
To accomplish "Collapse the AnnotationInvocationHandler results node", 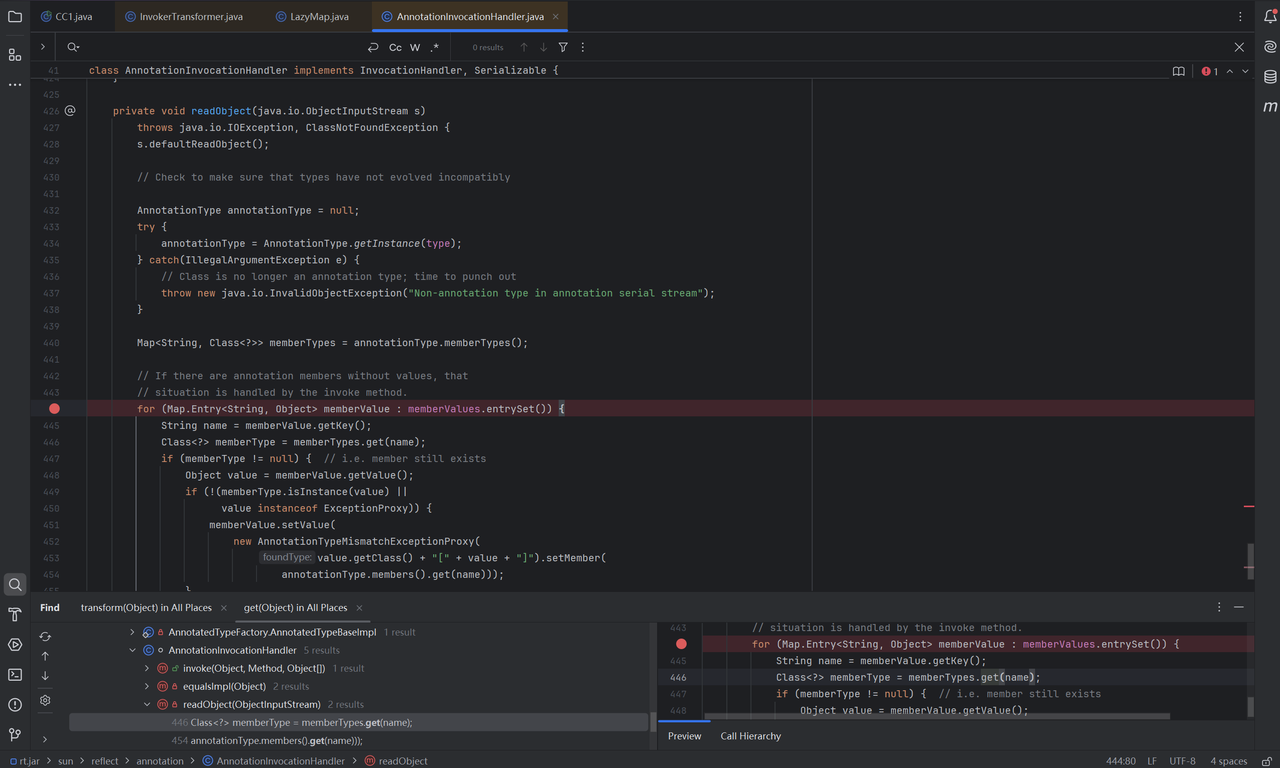I will 132,650.
